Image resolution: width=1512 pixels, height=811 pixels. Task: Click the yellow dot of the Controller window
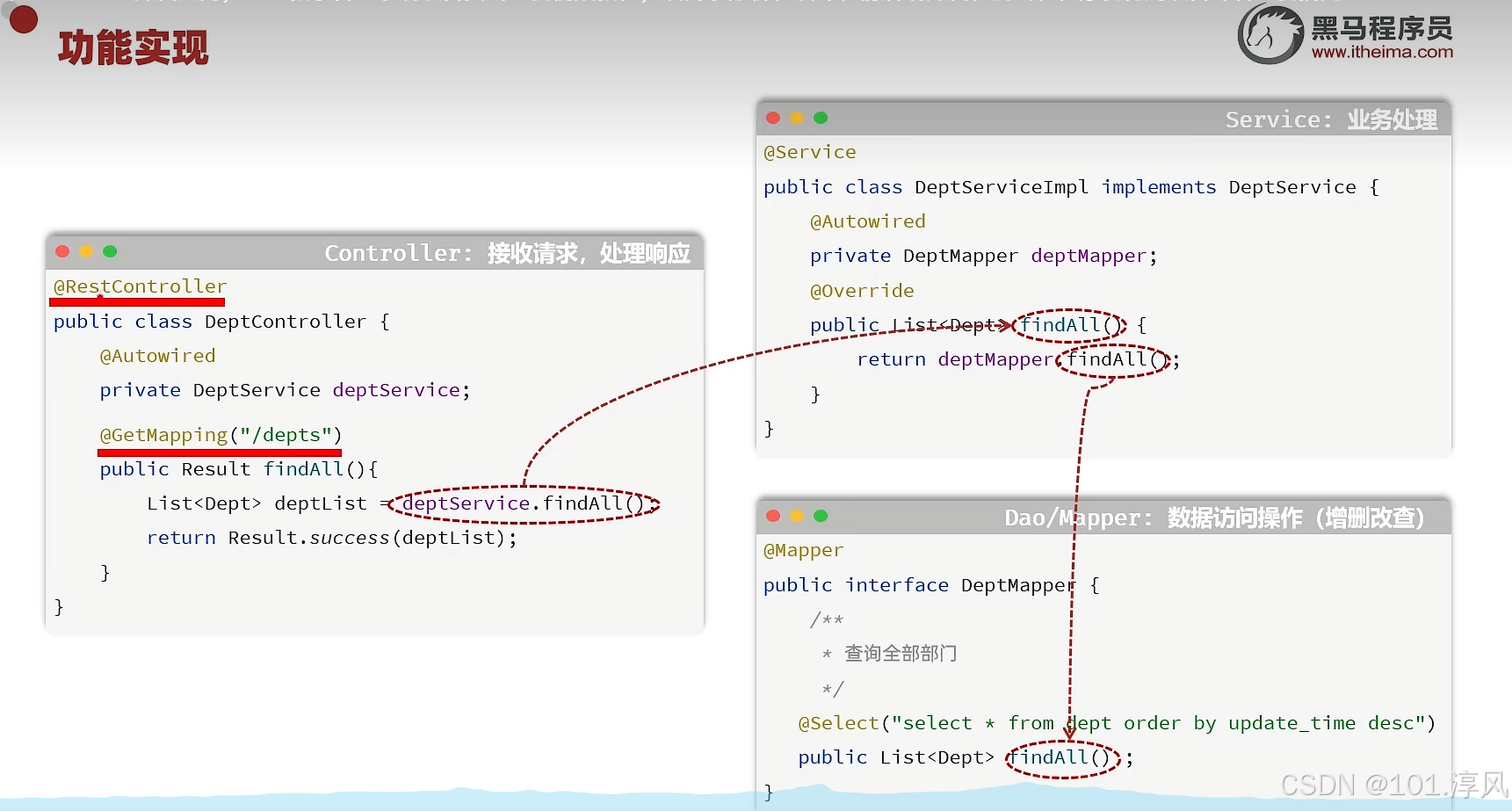click(x=86, y=251)
